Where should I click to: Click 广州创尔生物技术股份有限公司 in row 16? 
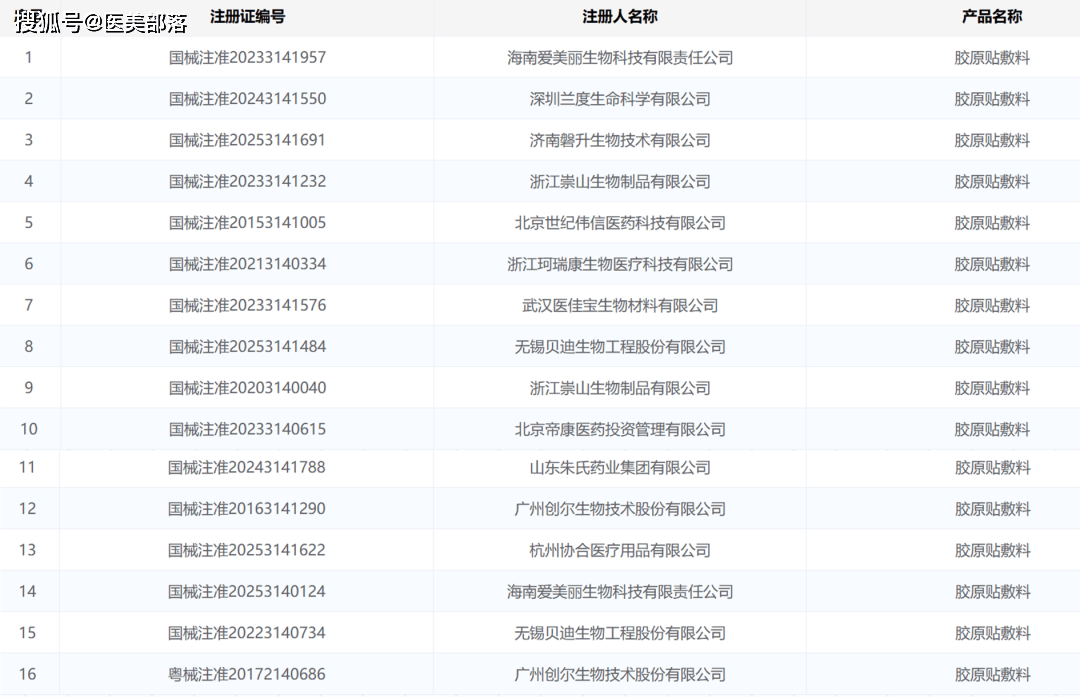coord(620,675)
